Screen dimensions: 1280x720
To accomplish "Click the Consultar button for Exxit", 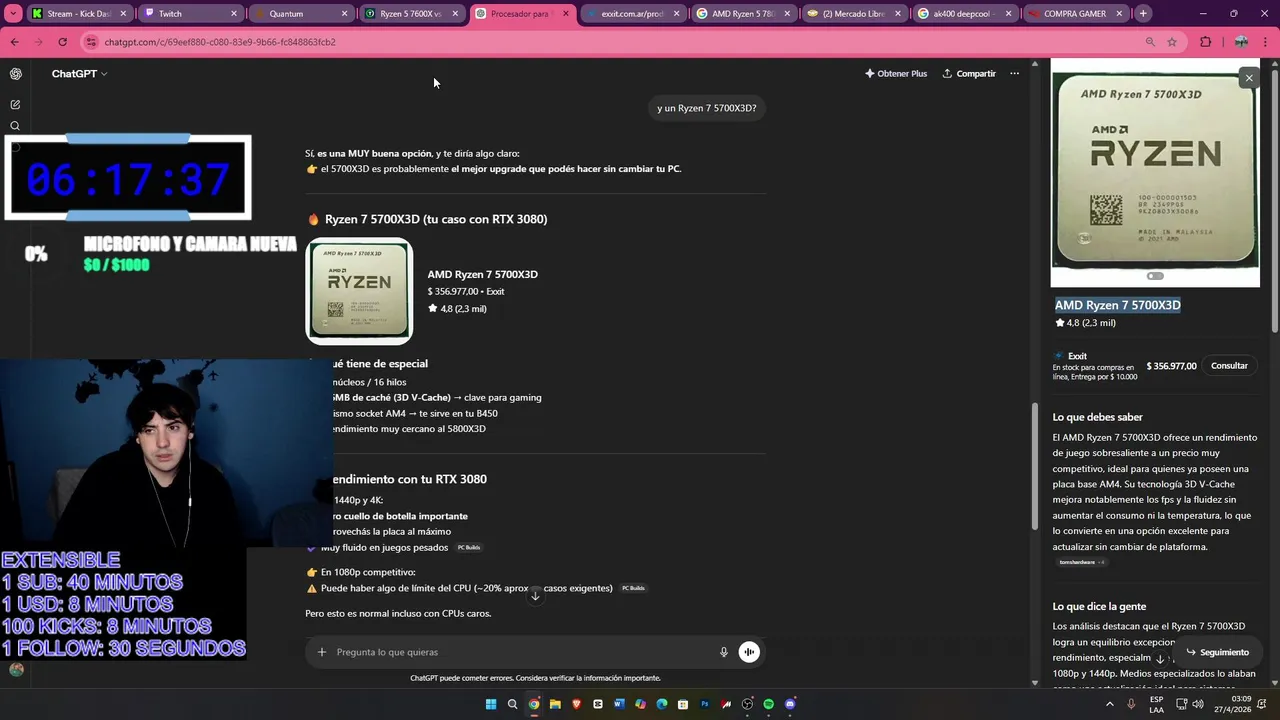I will [1229, 366].
